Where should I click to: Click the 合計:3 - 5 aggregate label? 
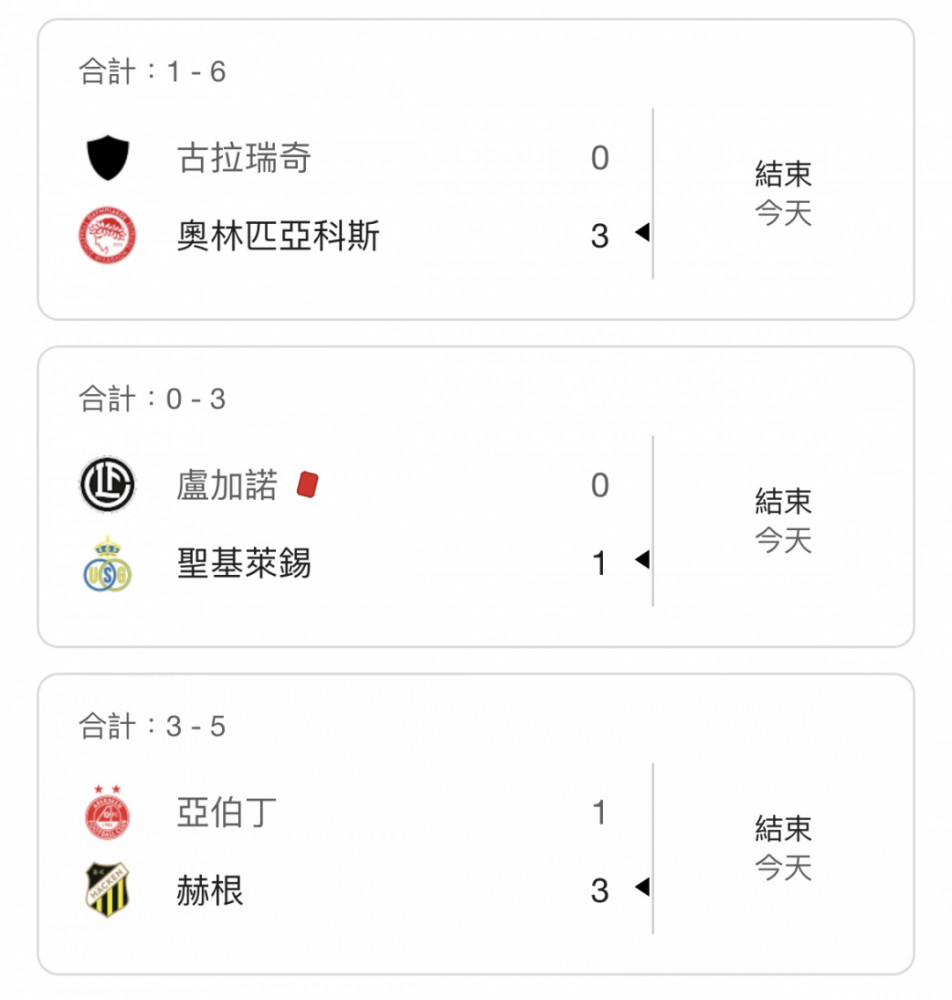[x=152, y=726]
